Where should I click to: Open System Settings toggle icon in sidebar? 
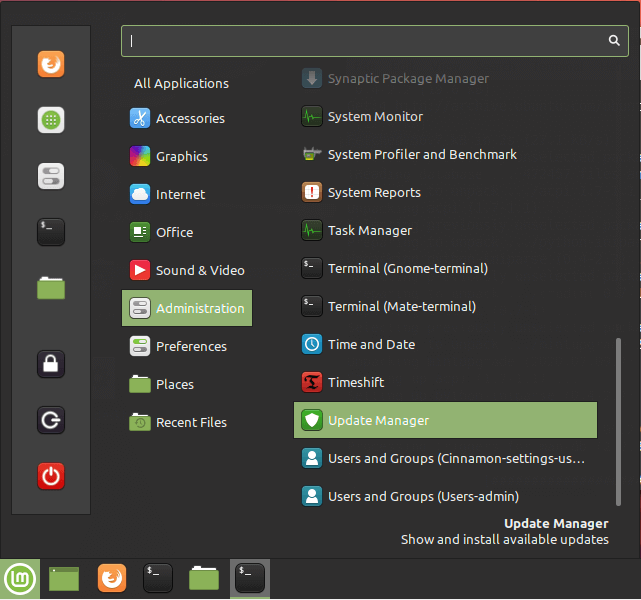tap(51, 176)
